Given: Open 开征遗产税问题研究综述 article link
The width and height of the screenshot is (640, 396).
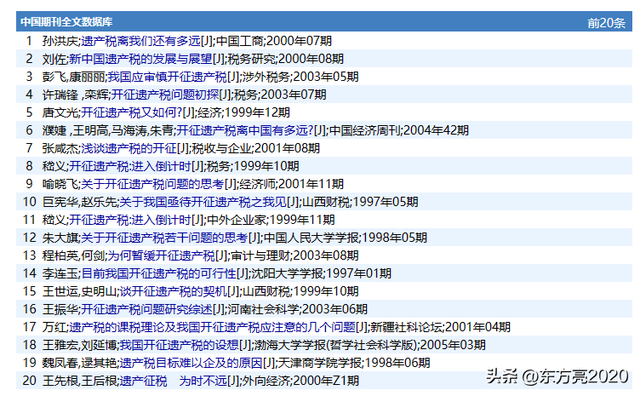Looking at the screenshot, I should tap(147, 309).
